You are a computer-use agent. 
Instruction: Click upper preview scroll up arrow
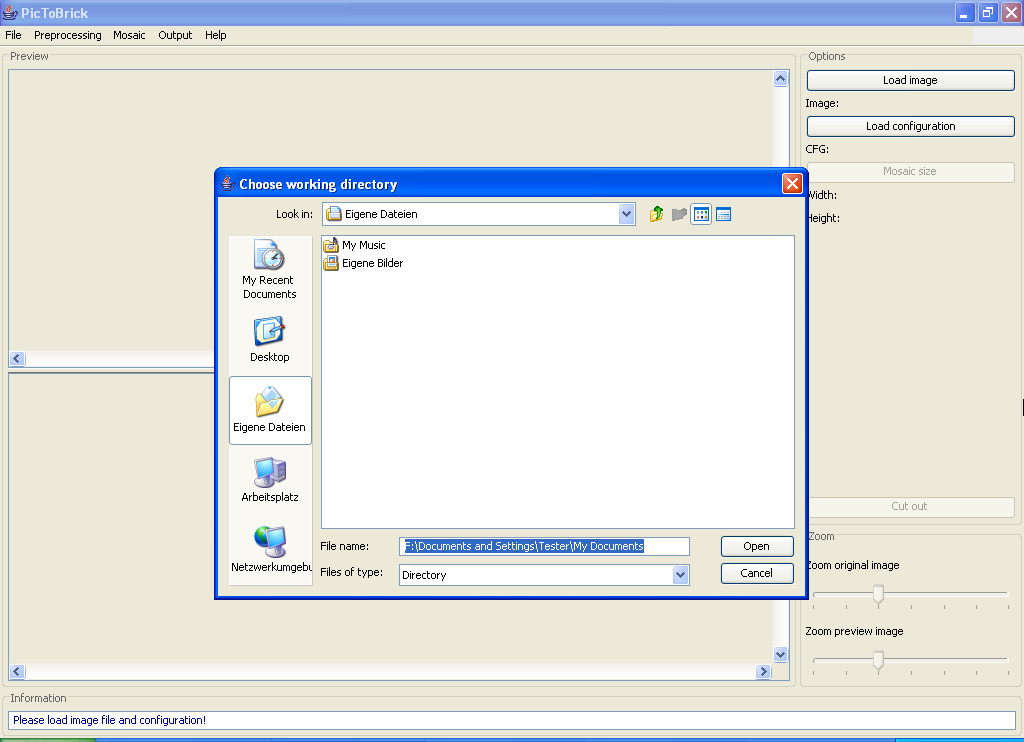pyautogui.click(x=780, y=79)
